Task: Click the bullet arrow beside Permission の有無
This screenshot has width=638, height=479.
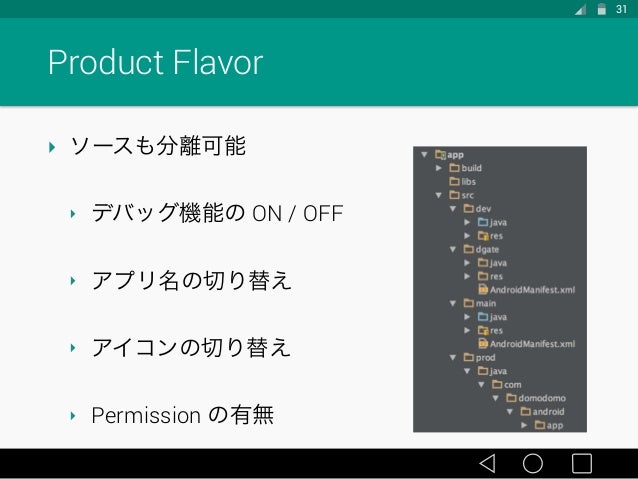Action: click(x=73, y=416)
